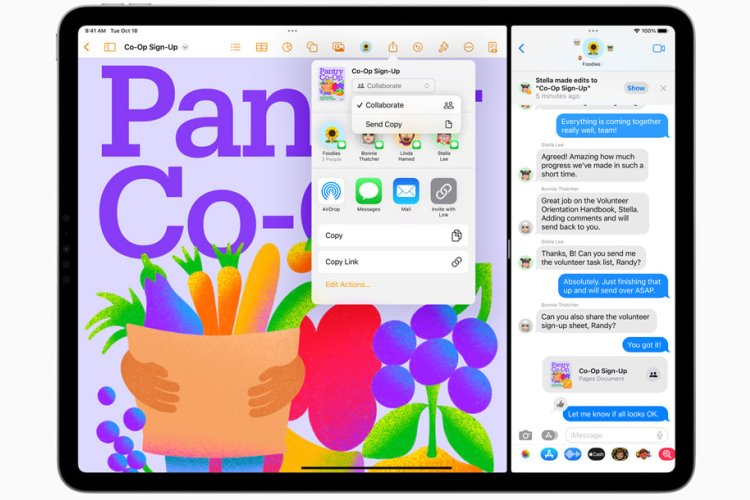Tap the Photos app in iMessage drawer
Image resolution: width=750 pixels, height=500 pixels.
[525, 454]
